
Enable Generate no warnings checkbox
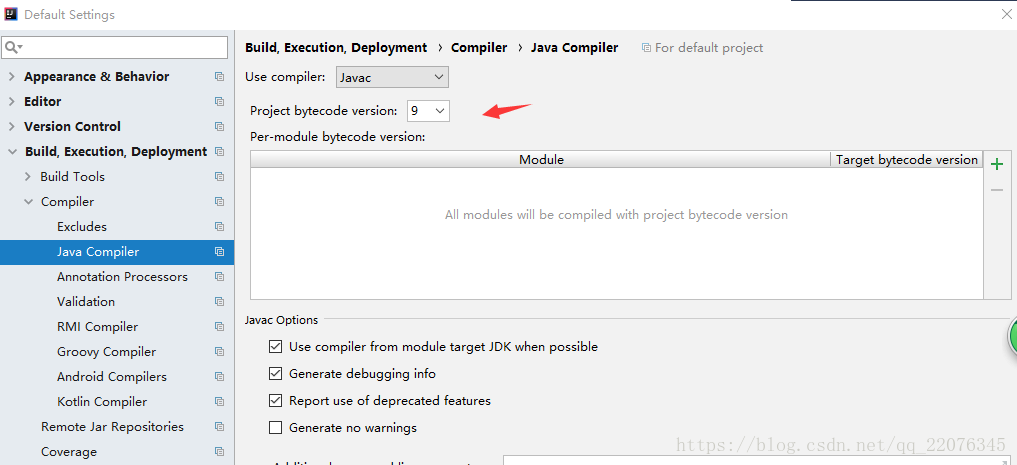pos(276,428)
